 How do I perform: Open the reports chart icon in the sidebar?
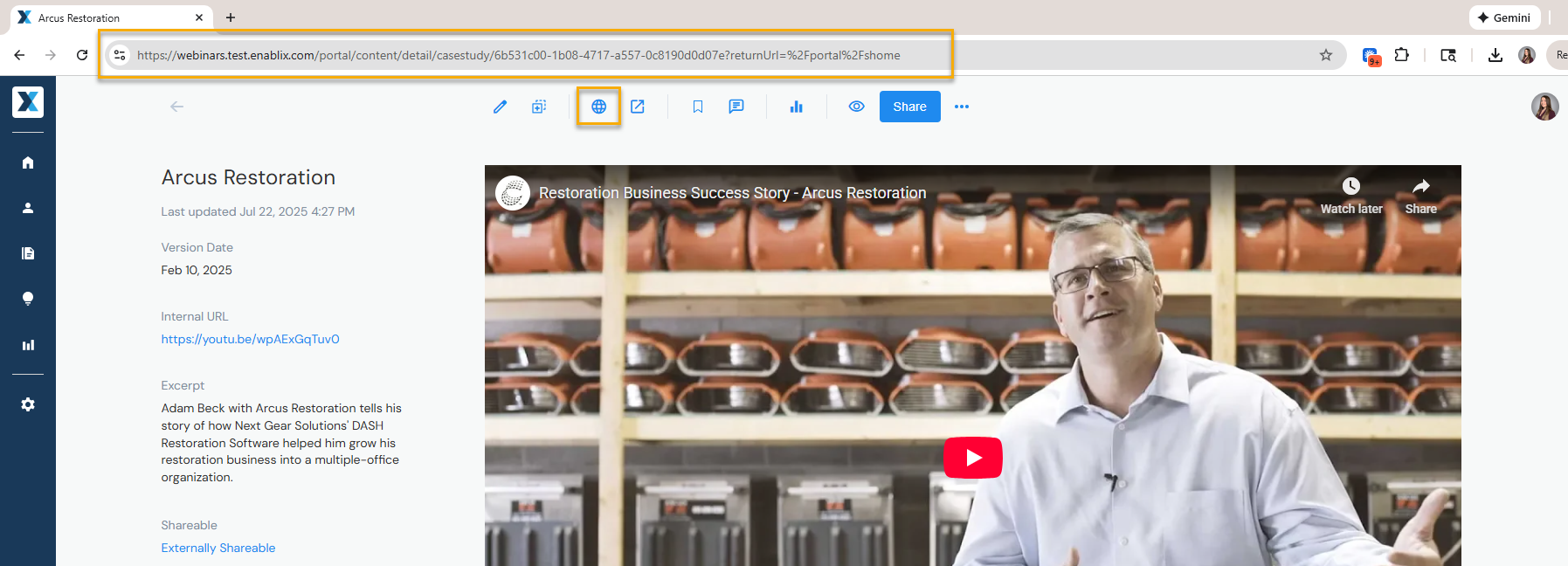point(28,345)
